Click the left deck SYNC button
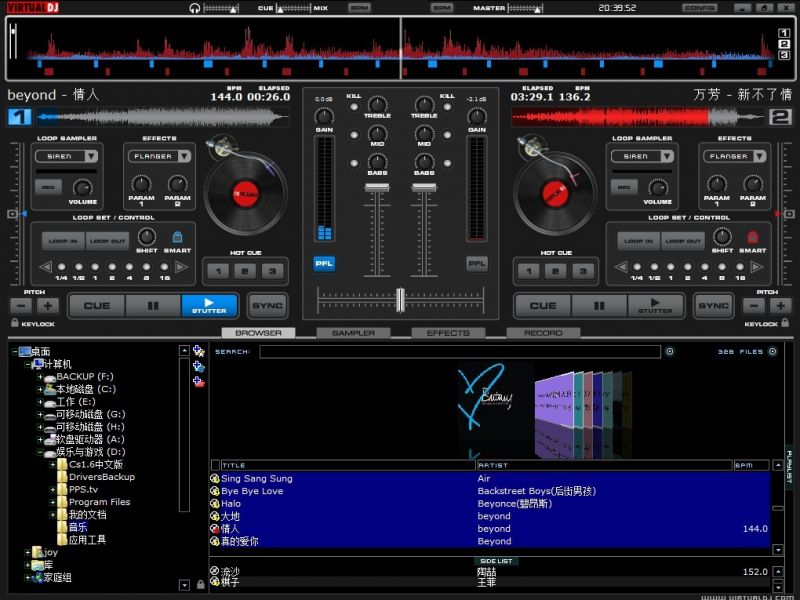The image size is (800, 600). click(266, 306)
